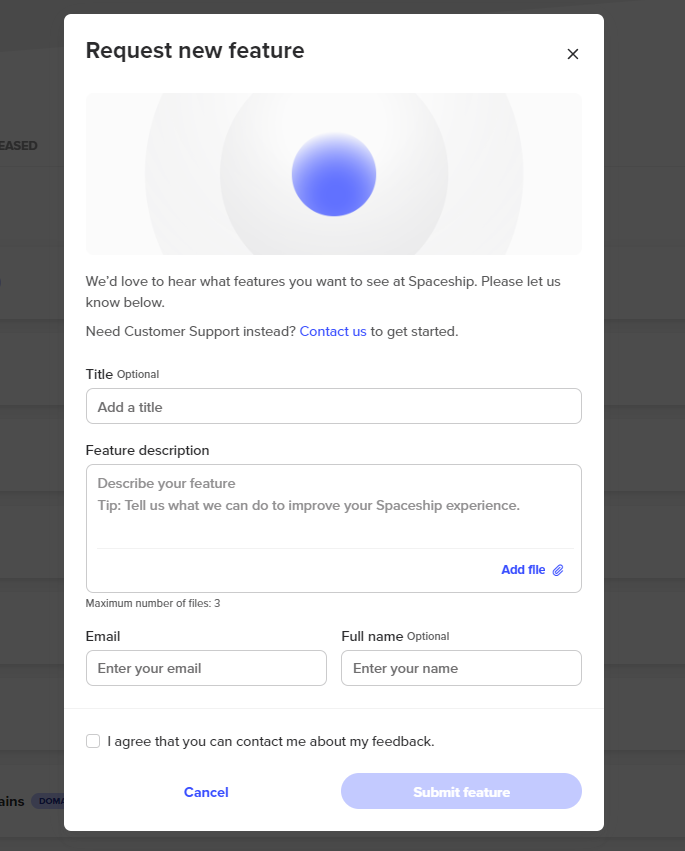Viewport: 685px width, 851px height.
Task: Focus the 'Enter your name' field
Action: tap(461, 668)
